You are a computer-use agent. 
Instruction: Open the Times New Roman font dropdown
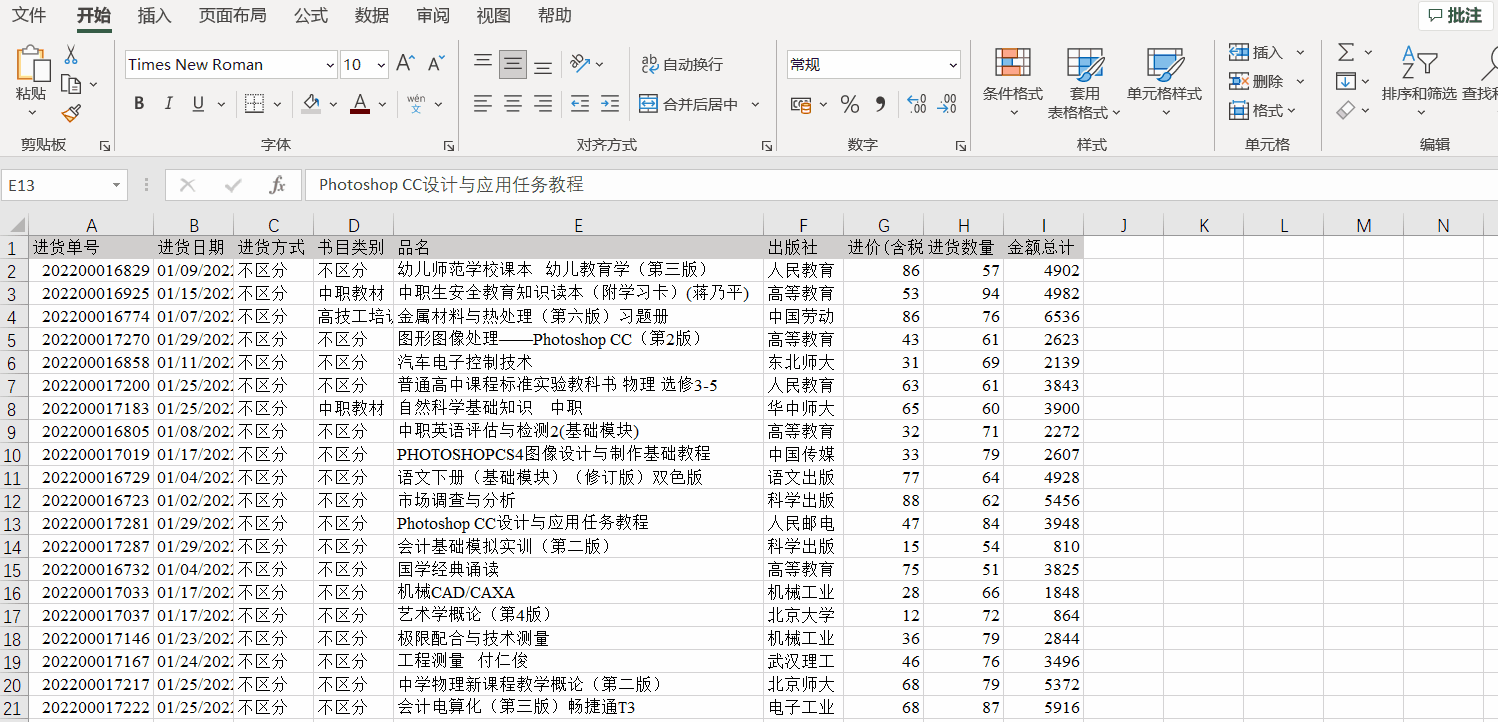(x=331, y=64)
